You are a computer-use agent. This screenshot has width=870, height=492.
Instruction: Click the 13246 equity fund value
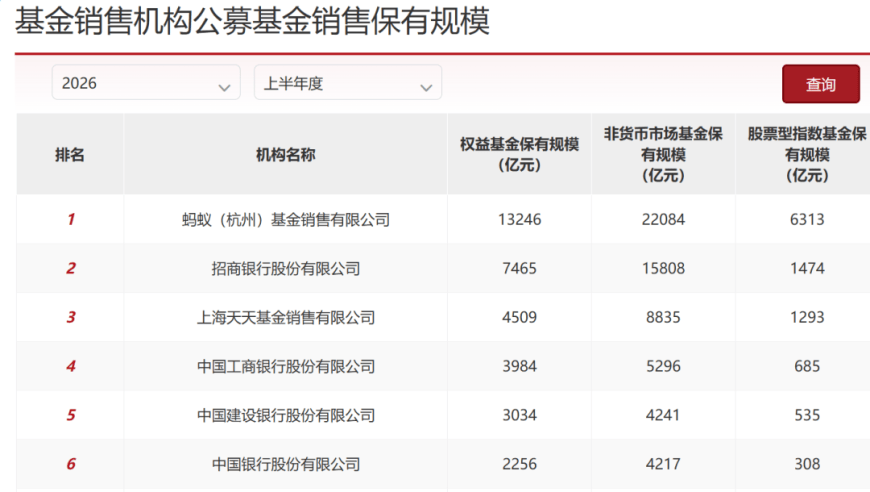(x=519, y=219)
